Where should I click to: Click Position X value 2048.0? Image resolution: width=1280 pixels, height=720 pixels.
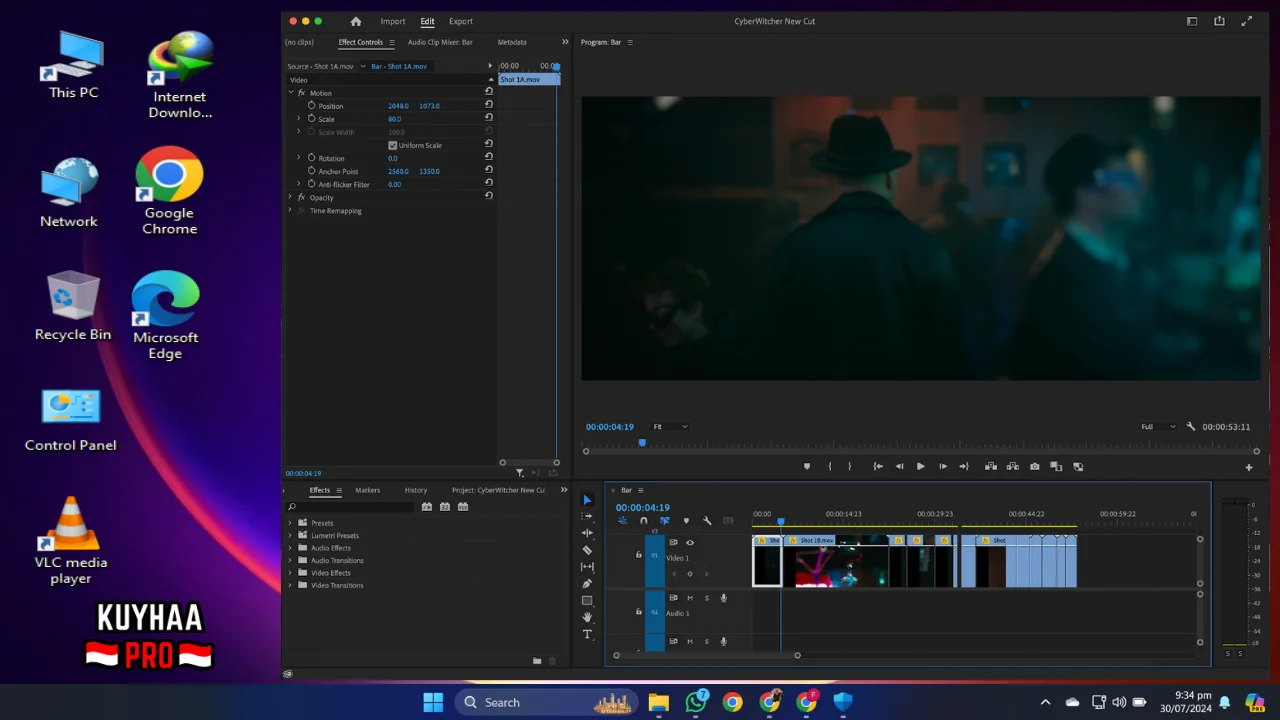tap(398, 106)
